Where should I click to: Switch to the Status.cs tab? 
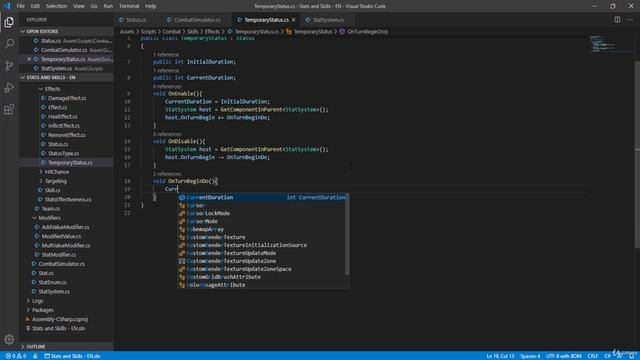(136, 20)
